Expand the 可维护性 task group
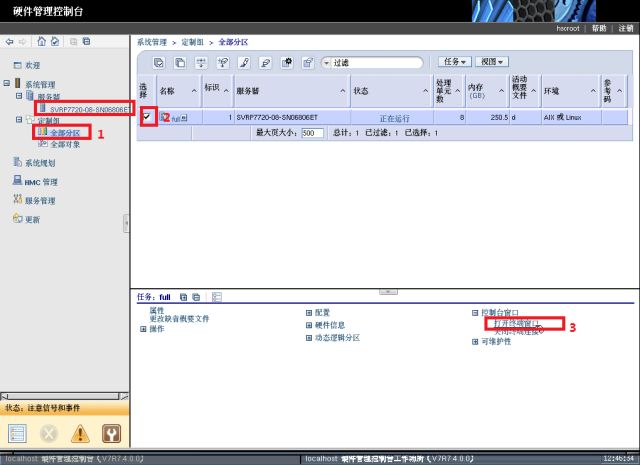The width and height of the screenshot is (640, 465). point(475,342)
